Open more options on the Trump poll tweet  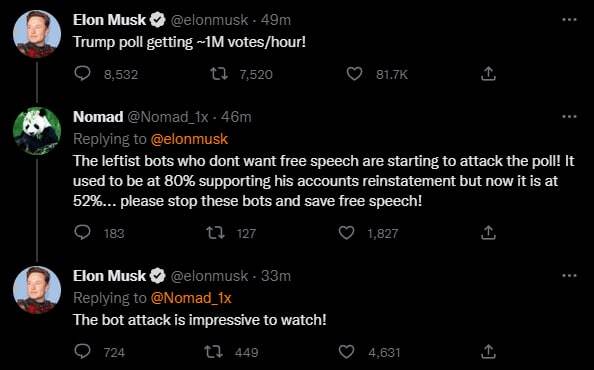point(569,20)
